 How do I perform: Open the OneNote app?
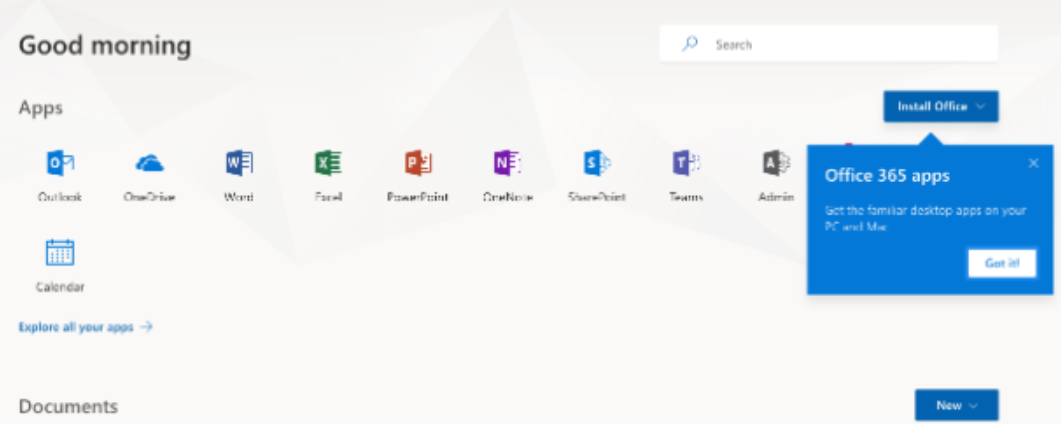pos(507,175)
